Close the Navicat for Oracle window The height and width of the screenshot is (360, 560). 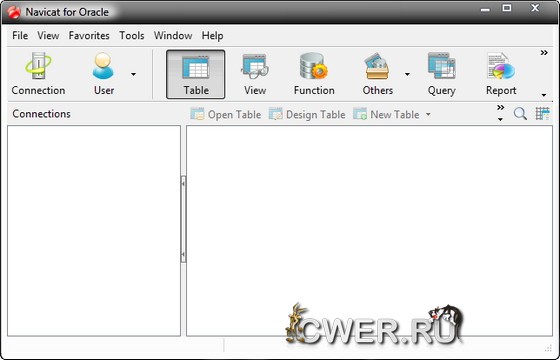point(535,8)
